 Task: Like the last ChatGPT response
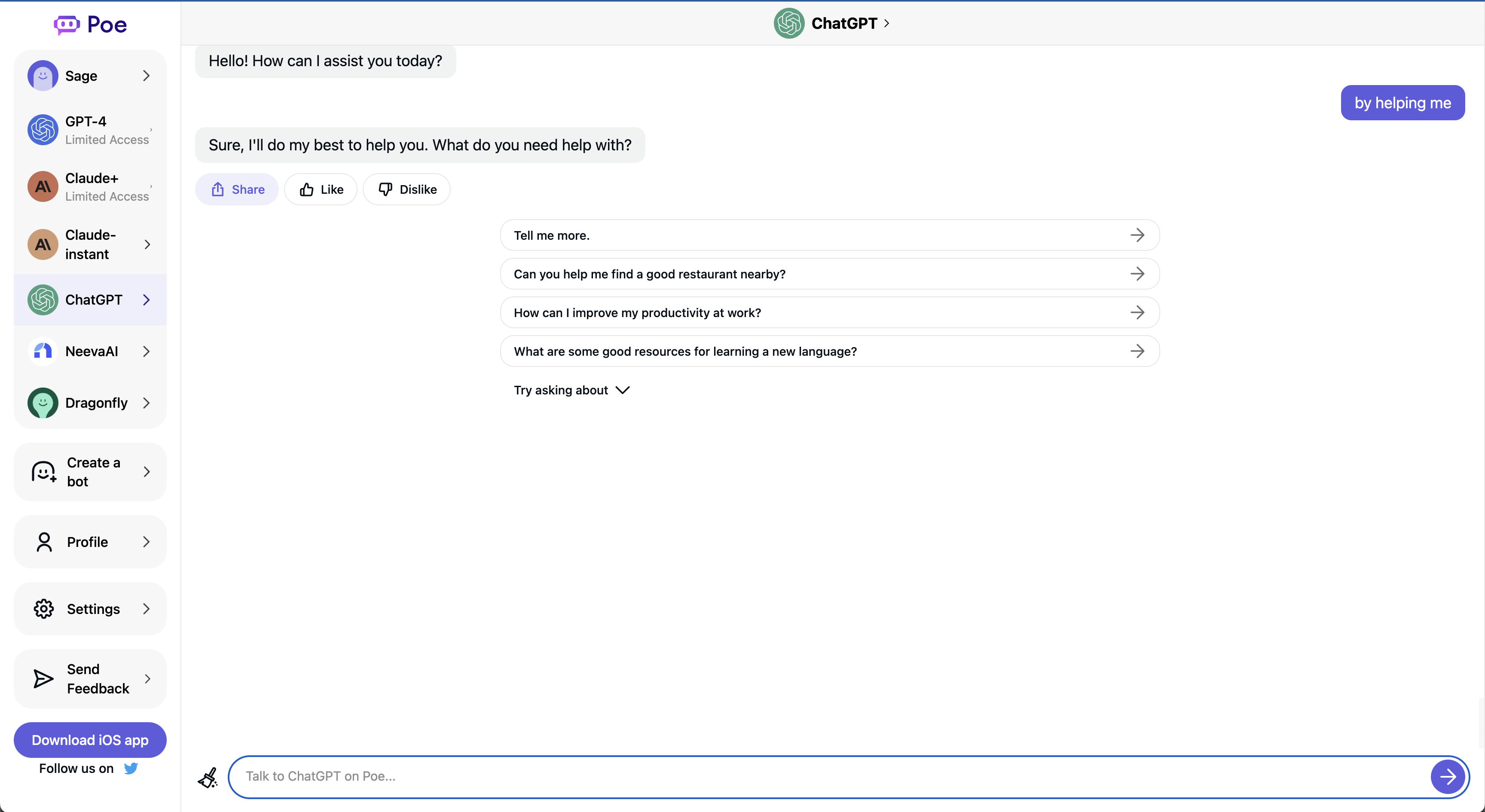[321, 189]
